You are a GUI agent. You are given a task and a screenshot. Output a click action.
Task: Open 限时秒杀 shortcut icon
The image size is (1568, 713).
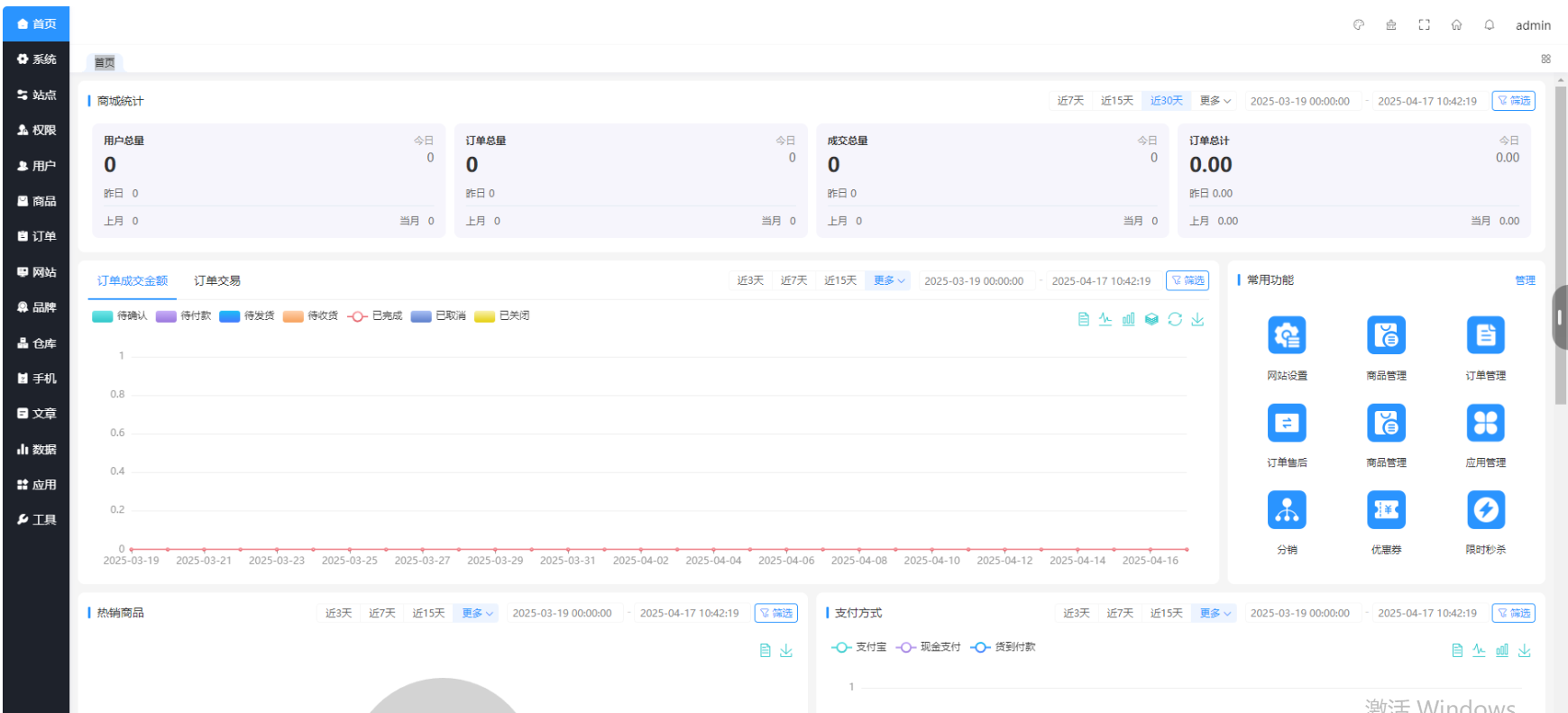[x=1485, y=510]
